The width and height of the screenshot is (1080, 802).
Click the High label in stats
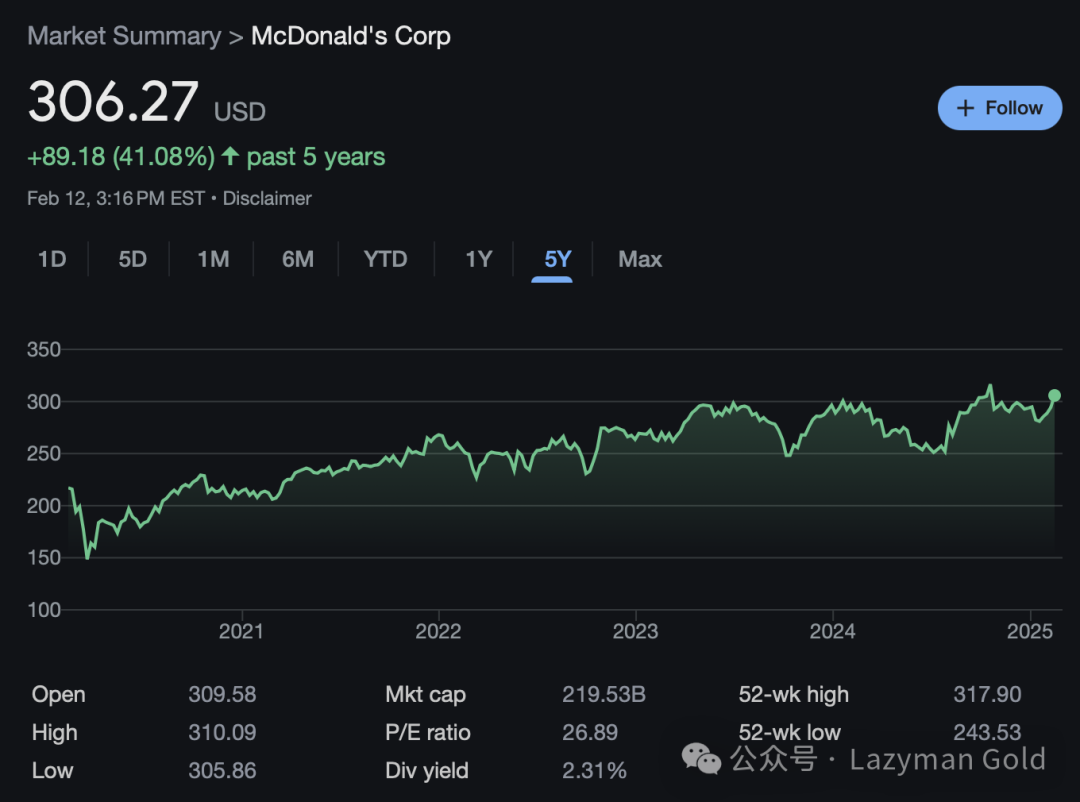(x=54, y=732)
